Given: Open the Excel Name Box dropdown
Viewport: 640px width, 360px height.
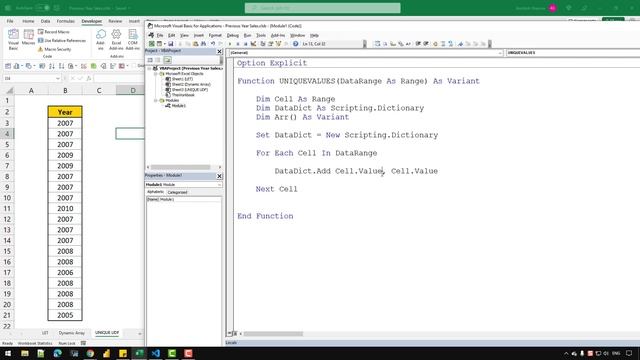Looking at the screenshot, I should 58,78.
